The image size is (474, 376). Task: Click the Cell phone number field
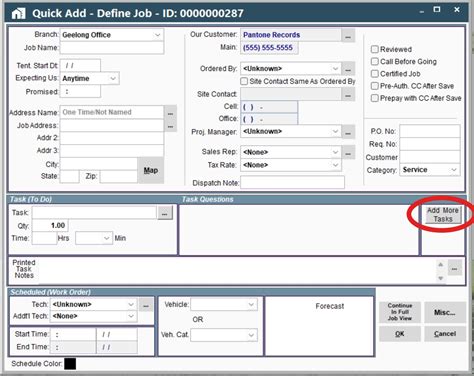269,107
